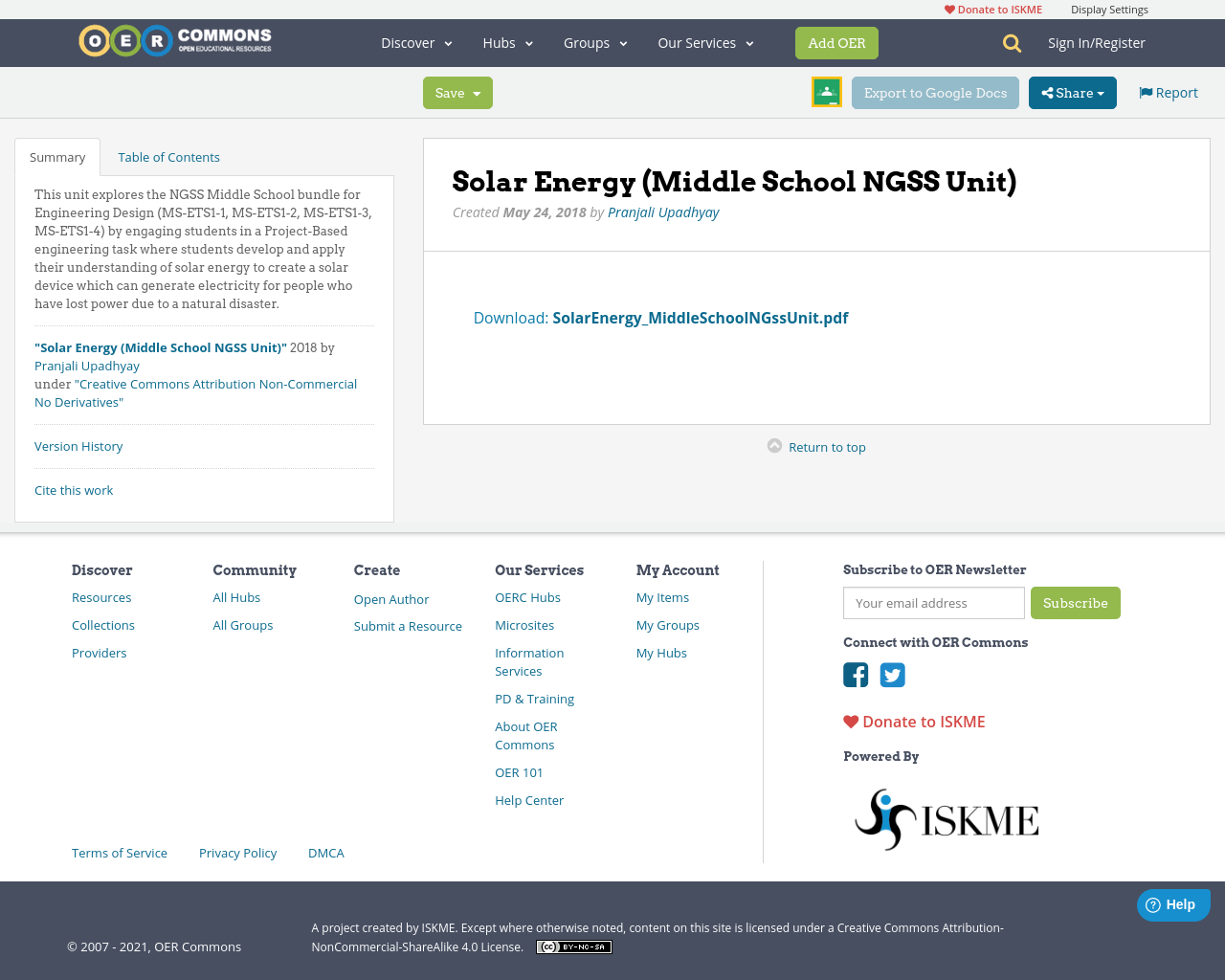Click the flag icon to Report this resource
The image size is (1225, 980).
click(x=1145, y=91)
